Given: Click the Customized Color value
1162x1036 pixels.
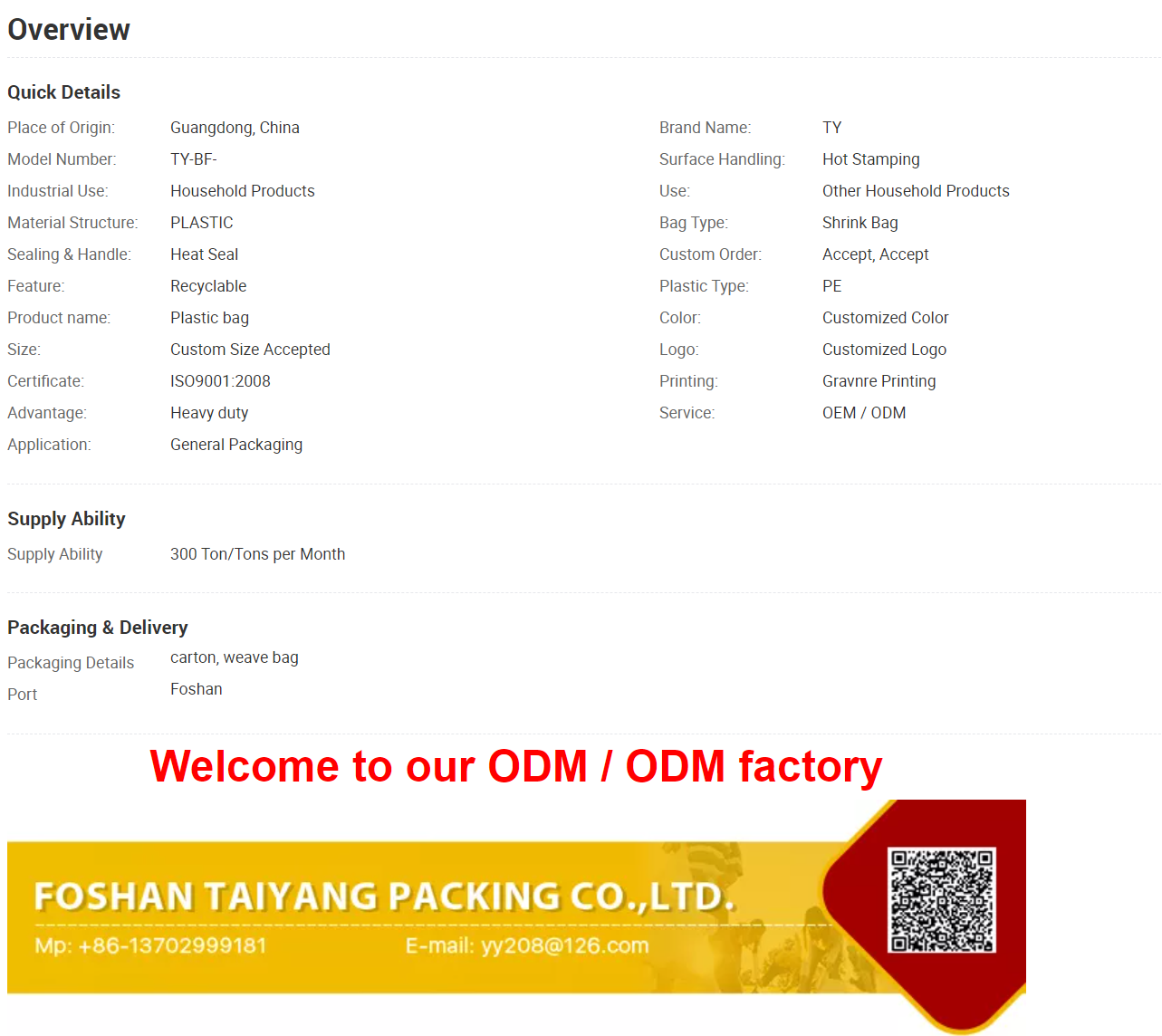Looking at the screenshot, I should point(886,318).
